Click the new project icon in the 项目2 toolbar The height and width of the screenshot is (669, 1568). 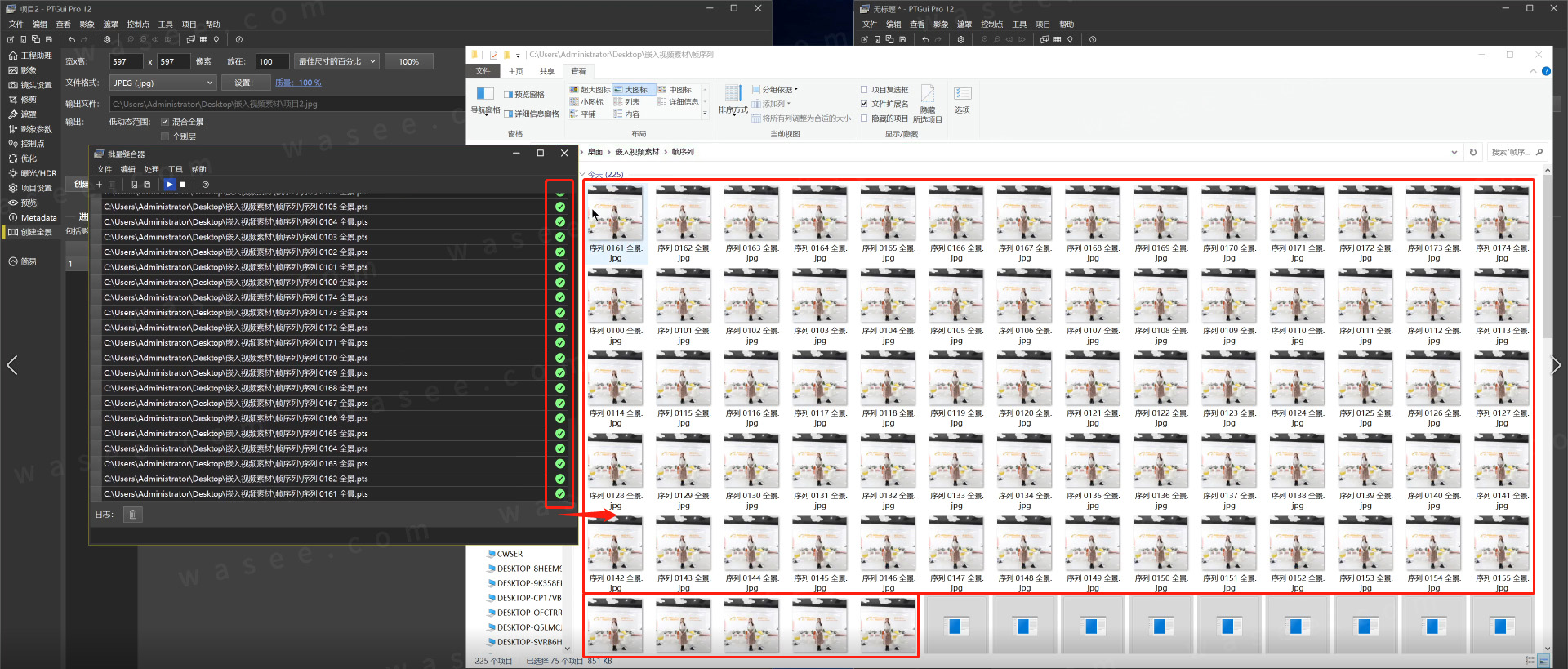[x=11, y=39]
